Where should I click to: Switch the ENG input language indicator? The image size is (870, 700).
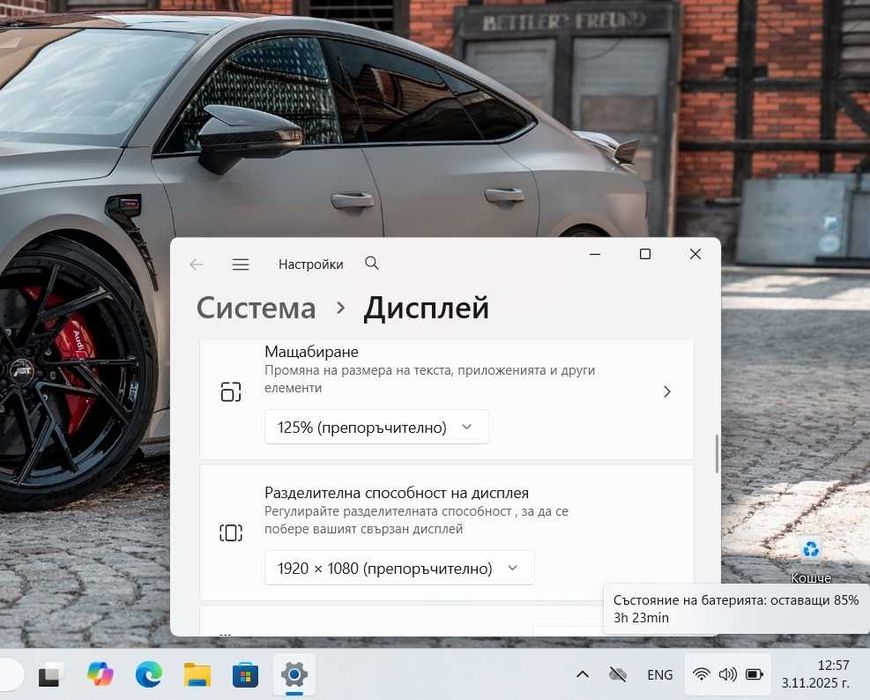660,674
